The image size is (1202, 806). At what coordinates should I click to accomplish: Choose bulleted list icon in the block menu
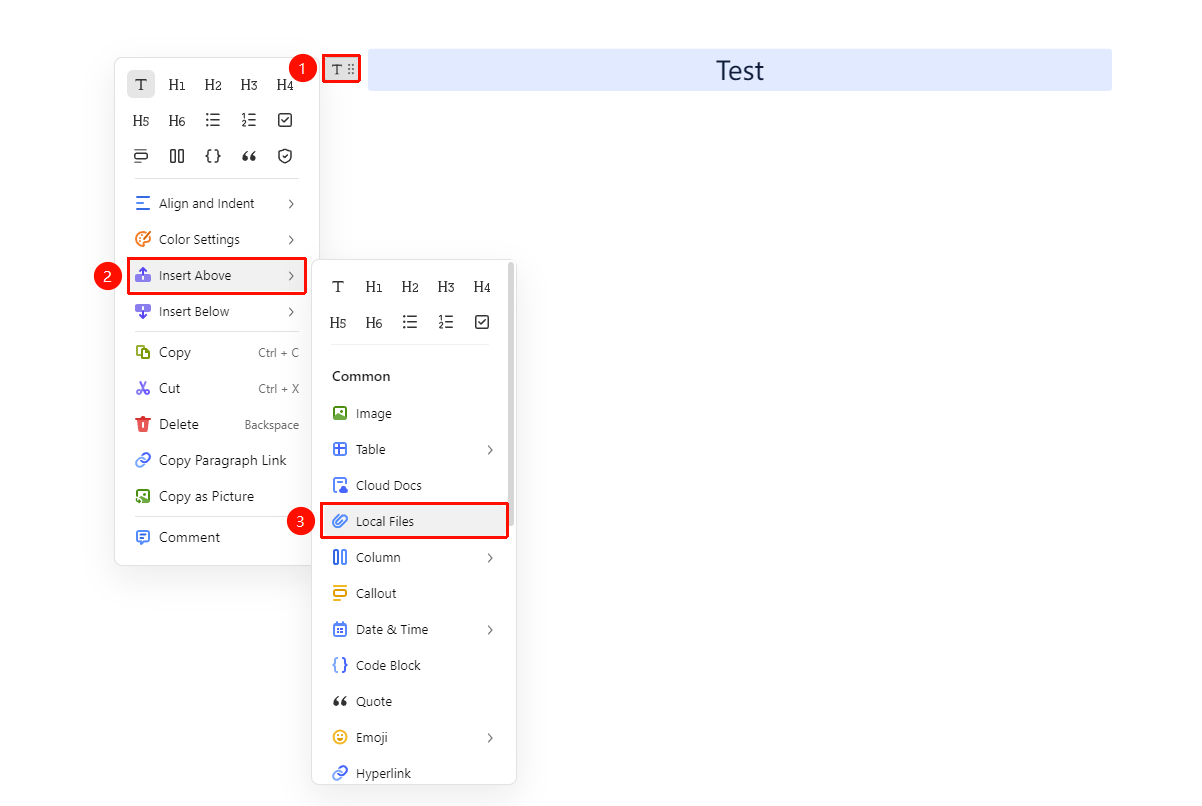coord(213,120)
